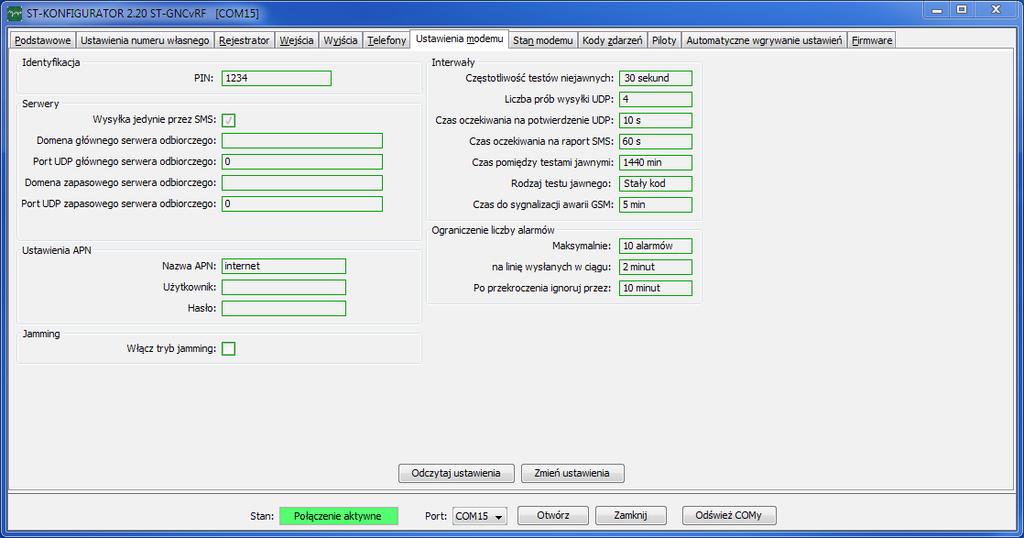The width and height of the screenshot is (1024, 538).
Task: Click the 'Ustawienia APN' group label
Action: click(57, 251)
